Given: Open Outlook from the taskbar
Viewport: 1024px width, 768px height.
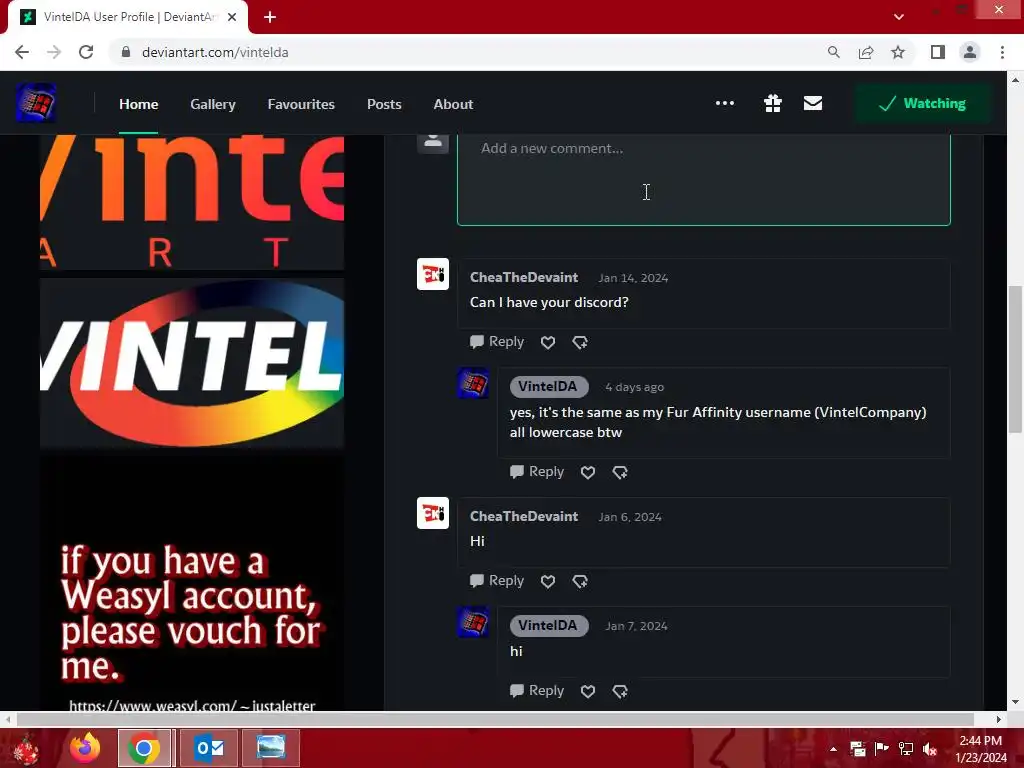Looking at the screenshot, I should coord(209,748).
